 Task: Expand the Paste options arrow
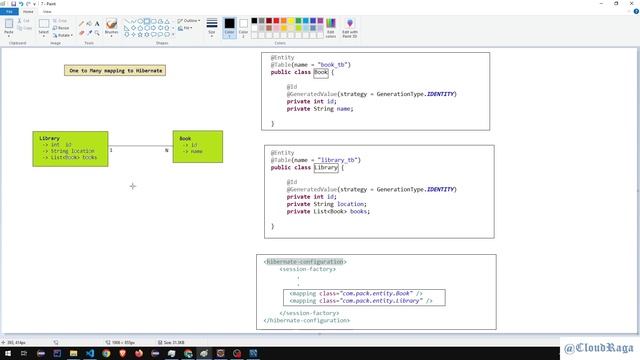coord(9,36)
